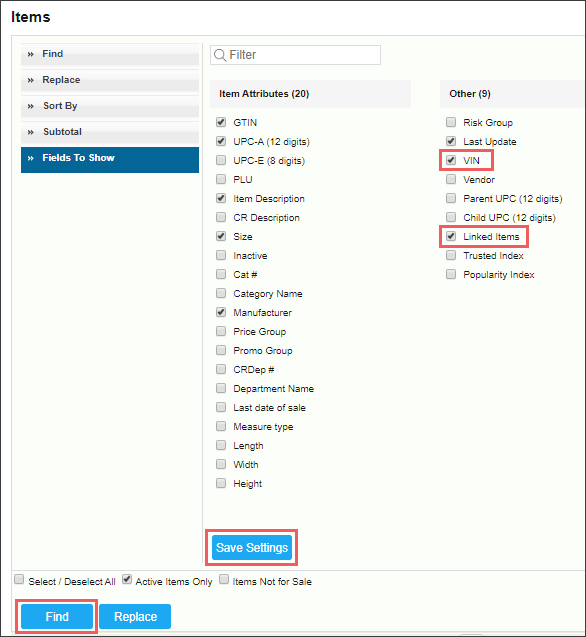Open the Sort By section
The height and width of the screenshot is (637, 586).
click(110, 106)
